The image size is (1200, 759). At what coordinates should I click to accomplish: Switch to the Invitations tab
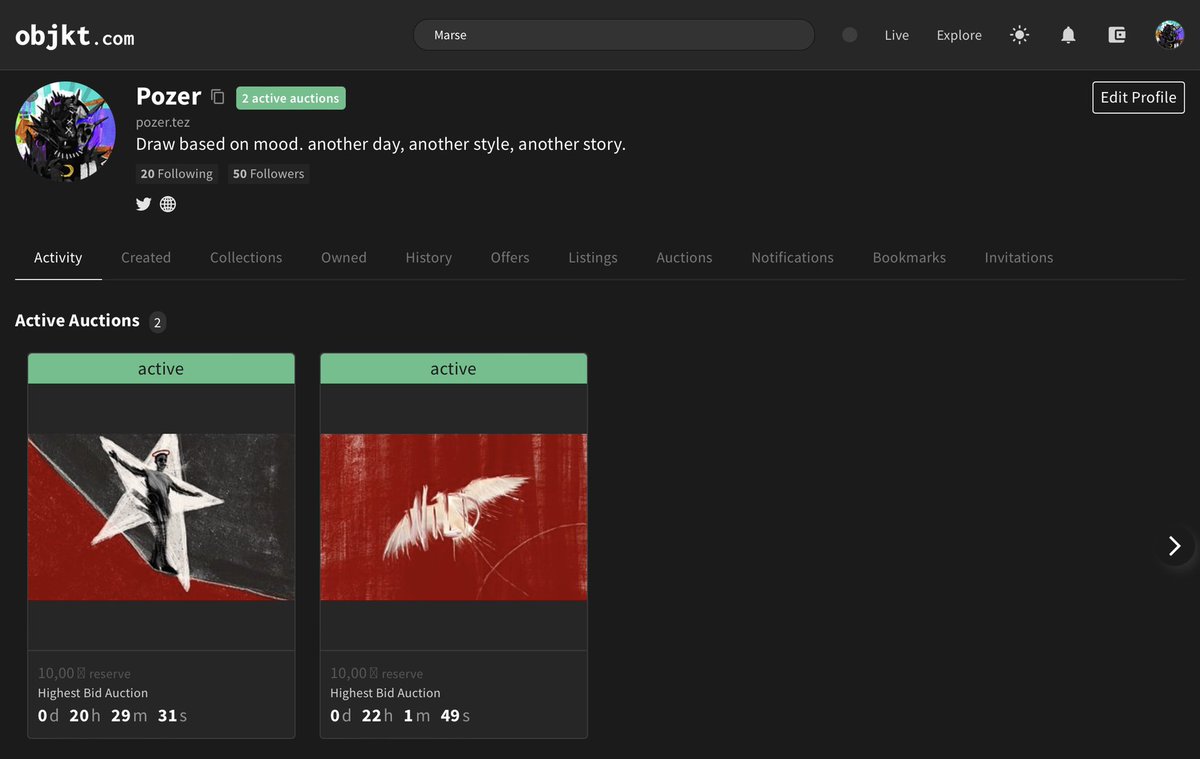tap(1019, 257)
